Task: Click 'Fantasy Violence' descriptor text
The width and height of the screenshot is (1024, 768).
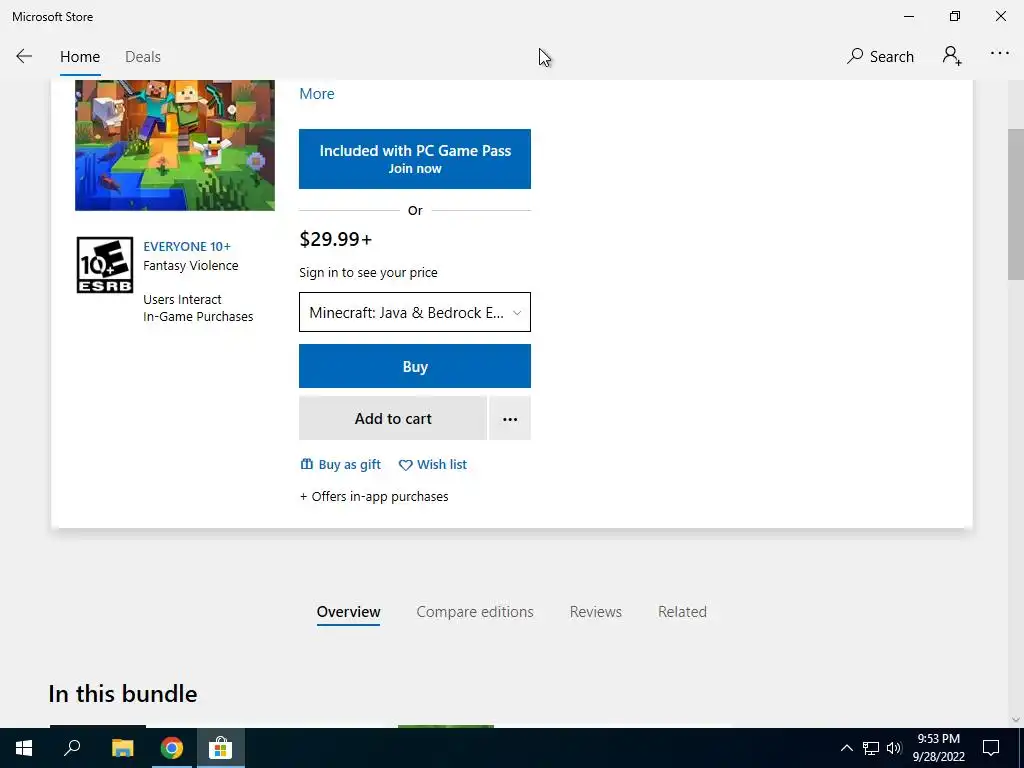Action: 191,265
